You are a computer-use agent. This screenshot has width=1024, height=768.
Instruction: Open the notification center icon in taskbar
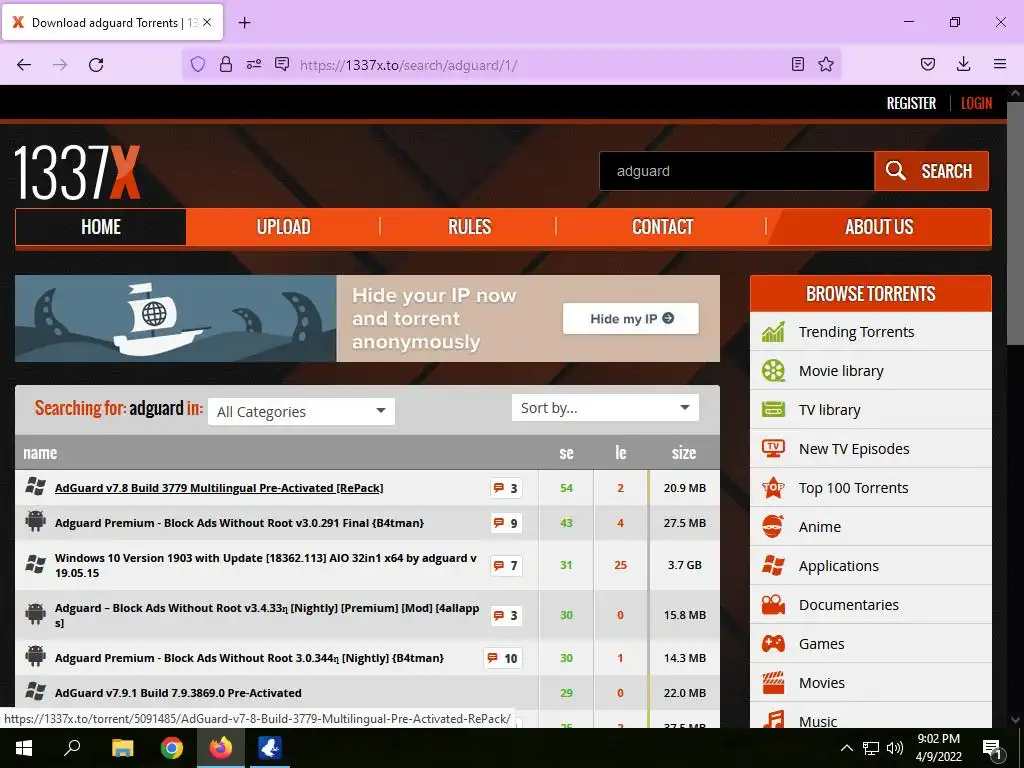coord(993,748)
